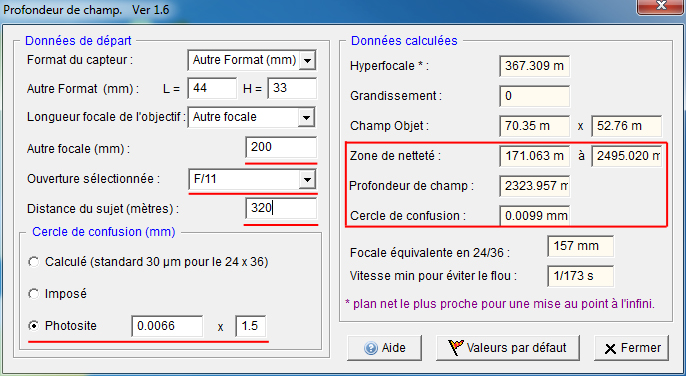Select the Calculé circle of confusion option

pyautogui.click(x=34, y=262)
